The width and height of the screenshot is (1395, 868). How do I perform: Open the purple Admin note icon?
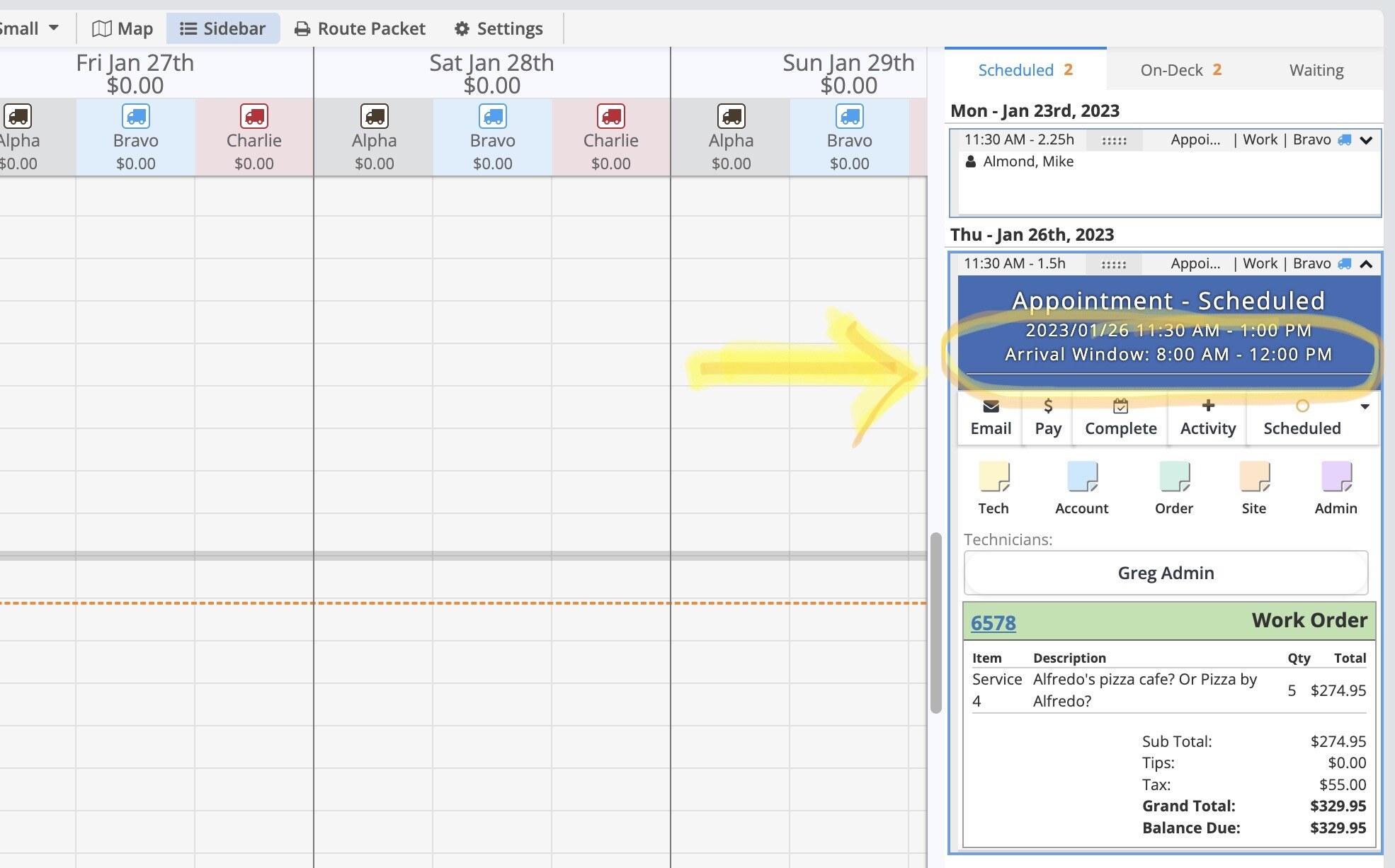click(x=1336, y=476)
